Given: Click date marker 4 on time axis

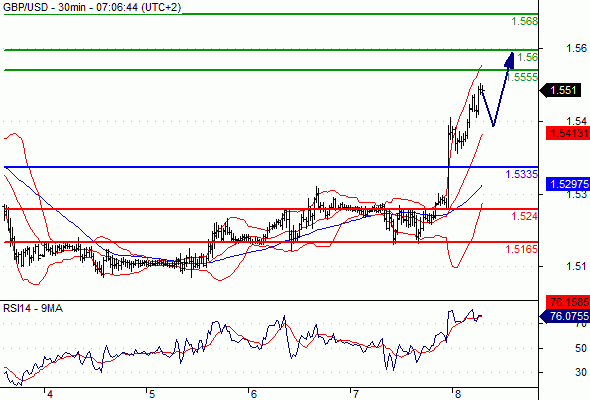Looking at the screenshot, I should (50, 394).
